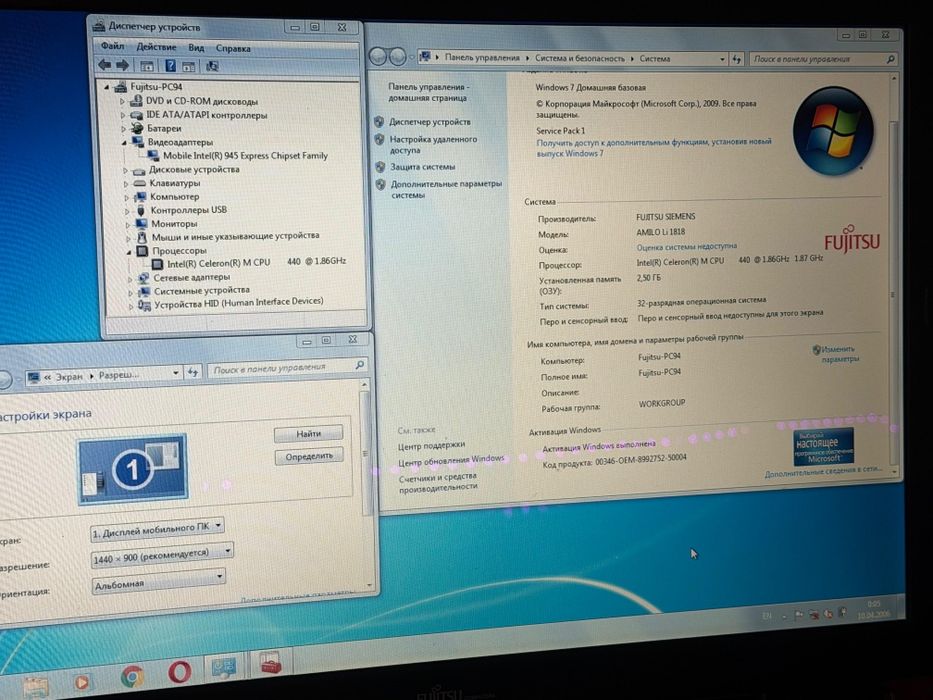Click Action Center flag tray icon
This screenshot has width=933, height=700.
pos(799,614)
